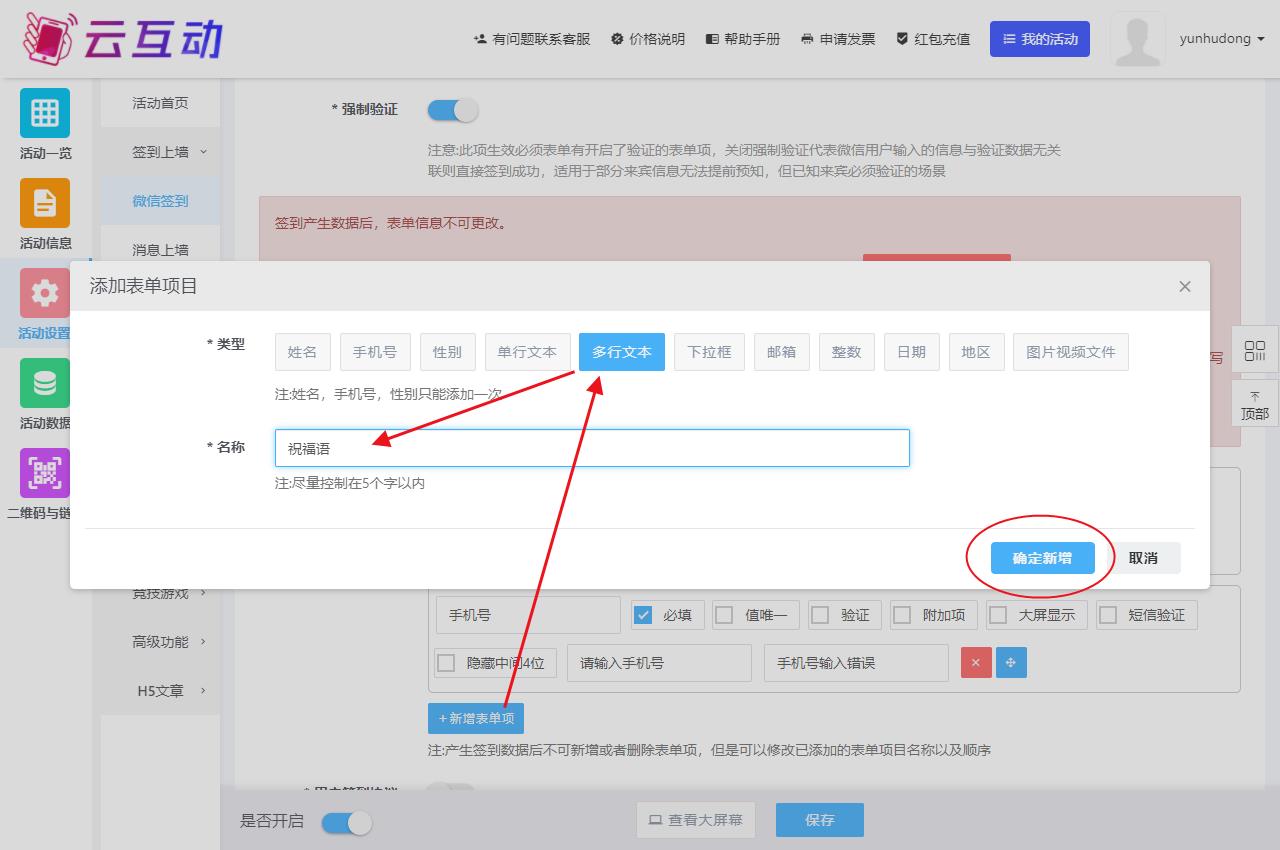Click the red delete field icon

(976, 663)
